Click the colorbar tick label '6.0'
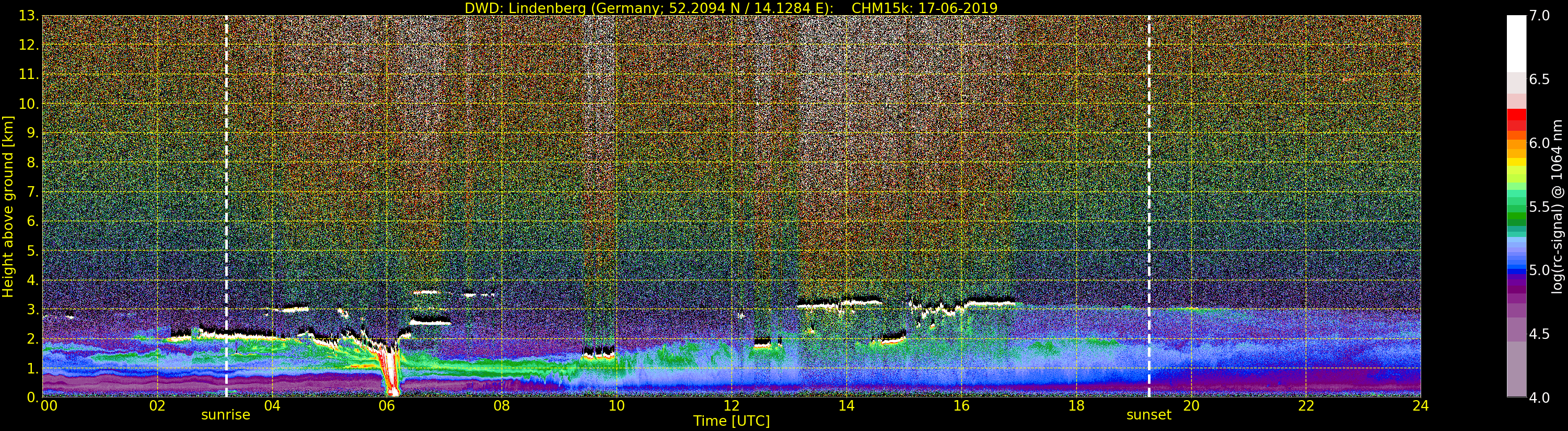This screenshot has height=431, width=1568. (x=1539, y=143)
